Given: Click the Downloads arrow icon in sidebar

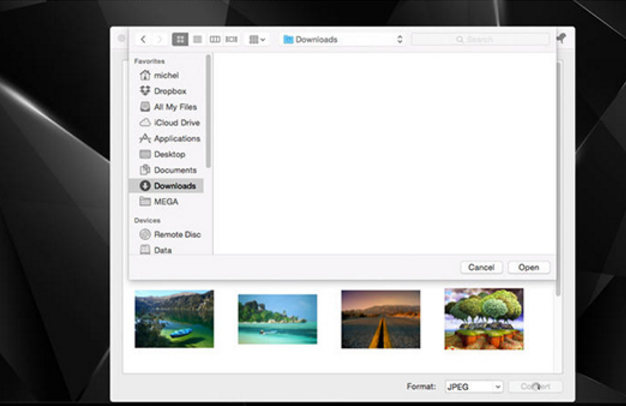Looking at the screenshot, I should [x=145, y=186].
